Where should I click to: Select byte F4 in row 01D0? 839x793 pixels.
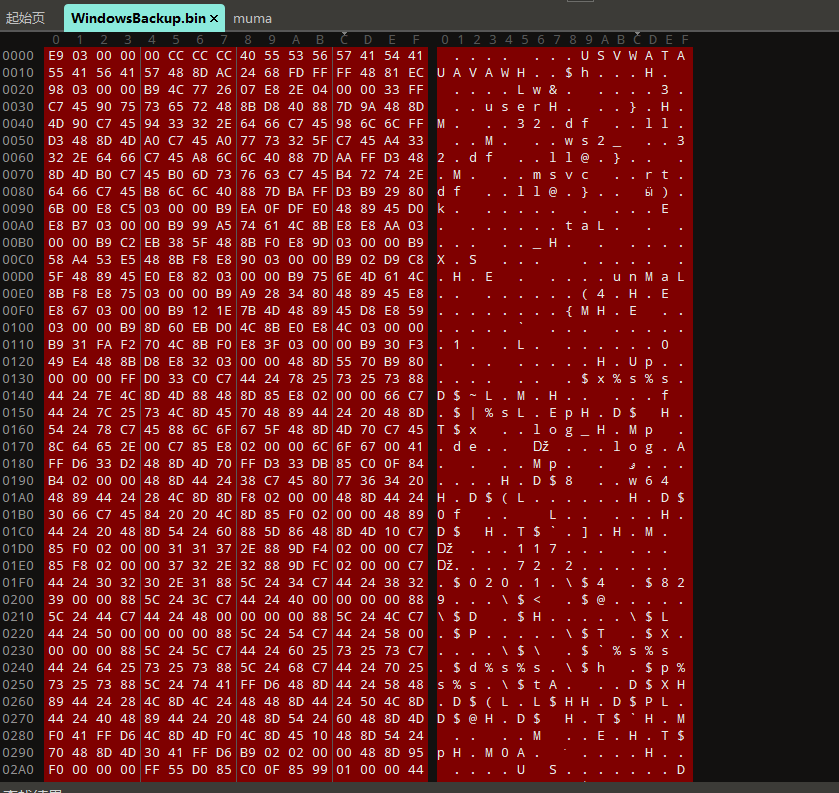(x=320, y=548)
